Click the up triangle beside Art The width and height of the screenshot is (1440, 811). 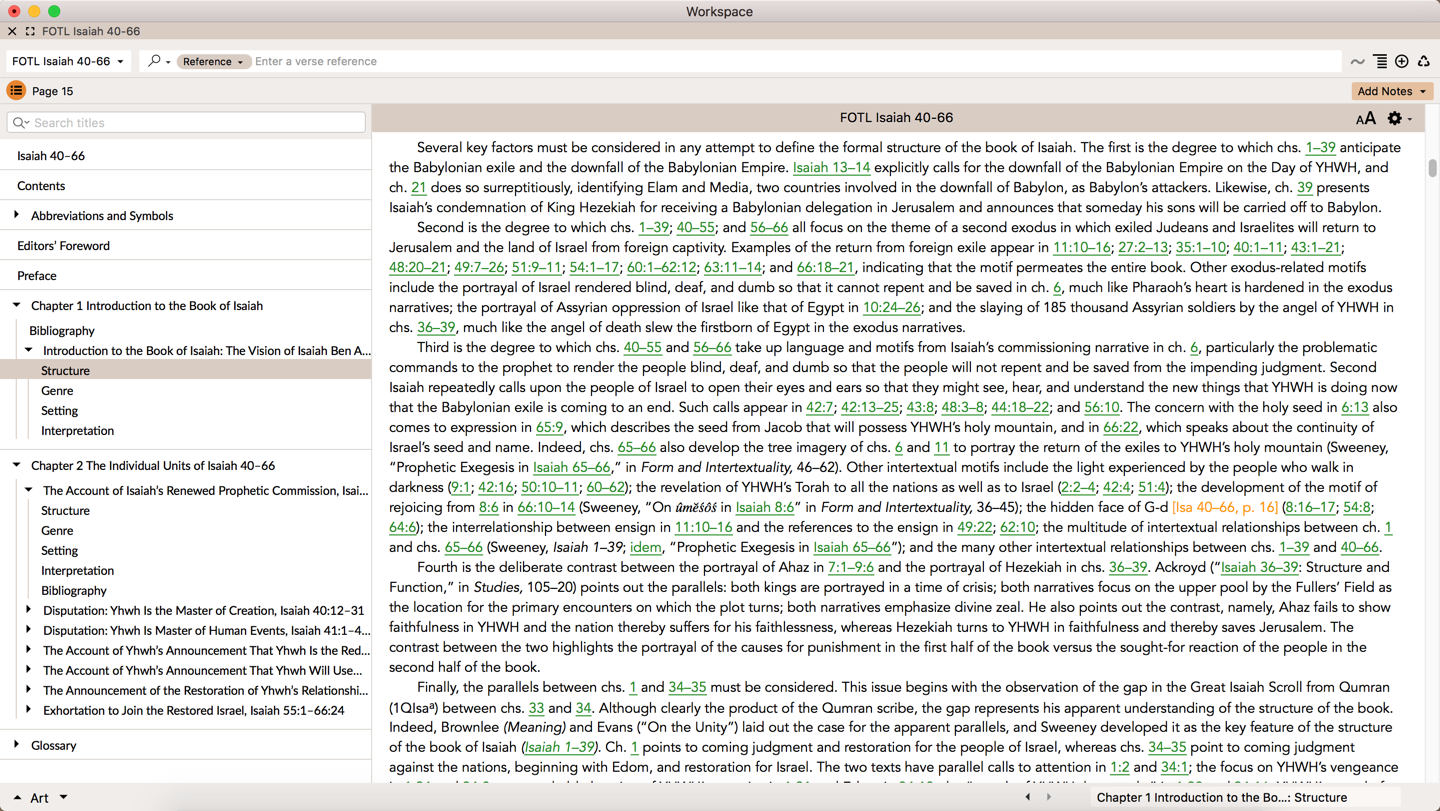pyautogui.click(x=16, y=798)
